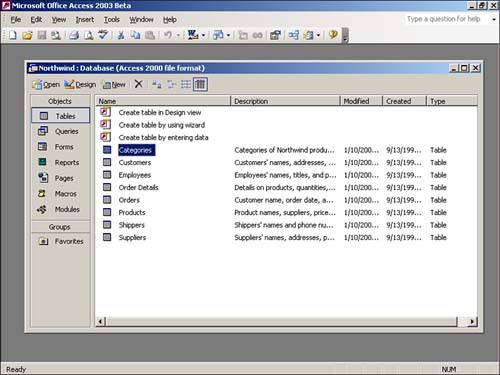Open the Insert menu
This screenshot has width=500, height=375.
click(x=85, y=20)
